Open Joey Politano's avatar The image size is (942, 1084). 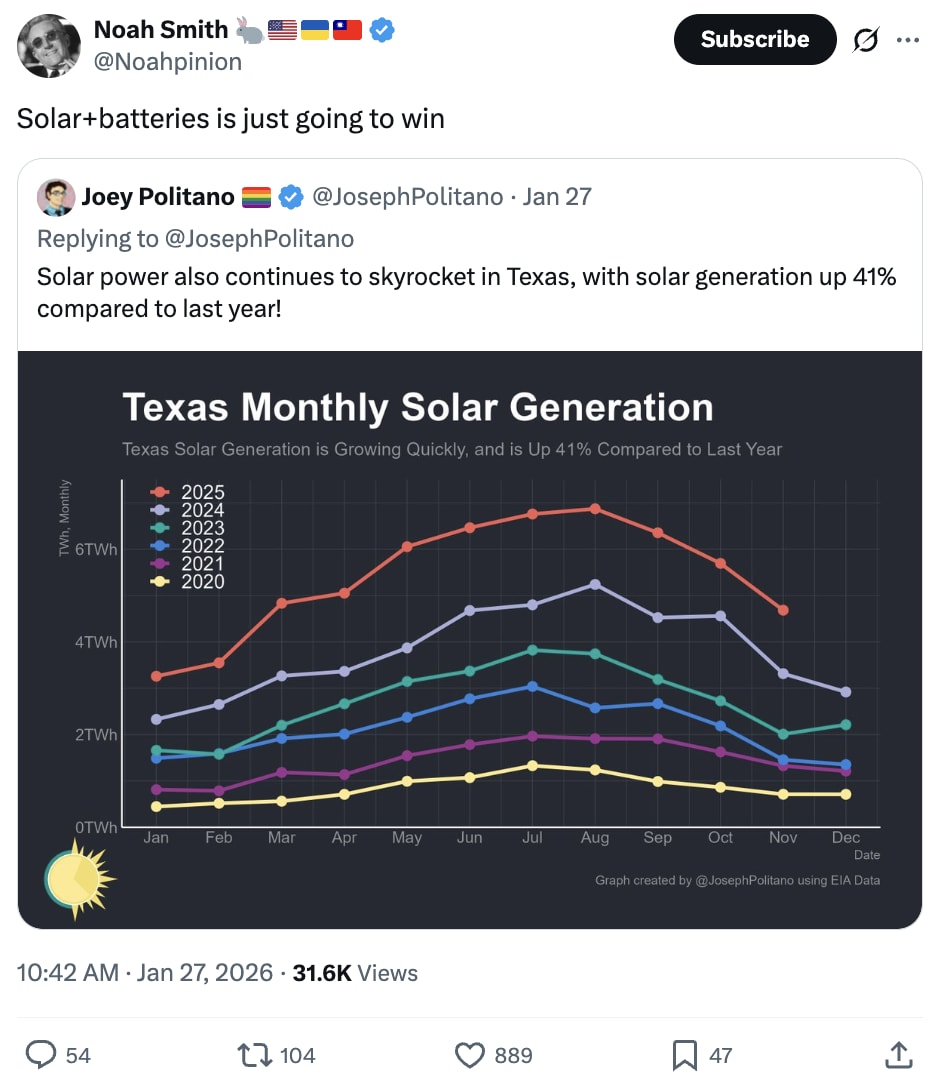(x=56, y=198)
